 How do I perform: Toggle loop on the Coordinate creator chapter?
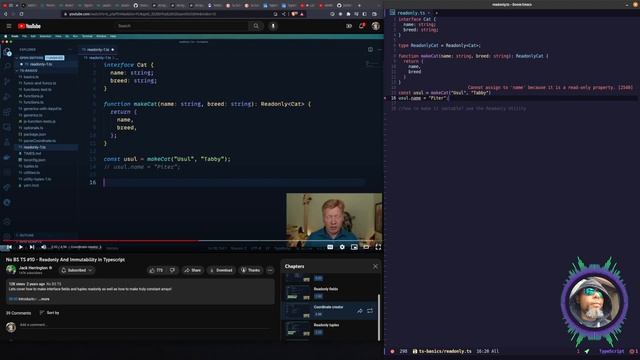[370, 311]
